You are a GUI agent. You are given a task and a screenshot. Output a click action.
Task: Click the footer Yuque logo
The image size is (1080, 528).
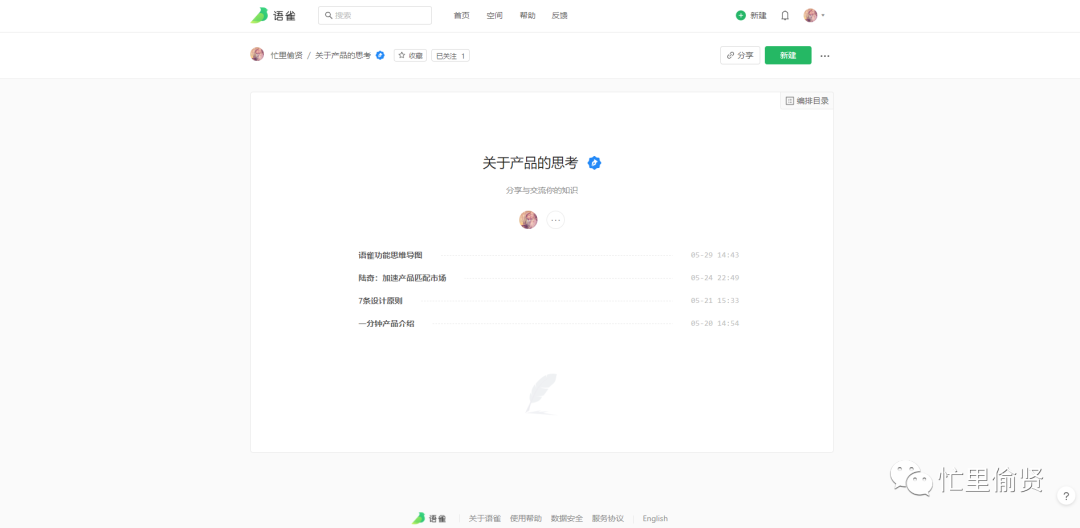click(429, 518)
